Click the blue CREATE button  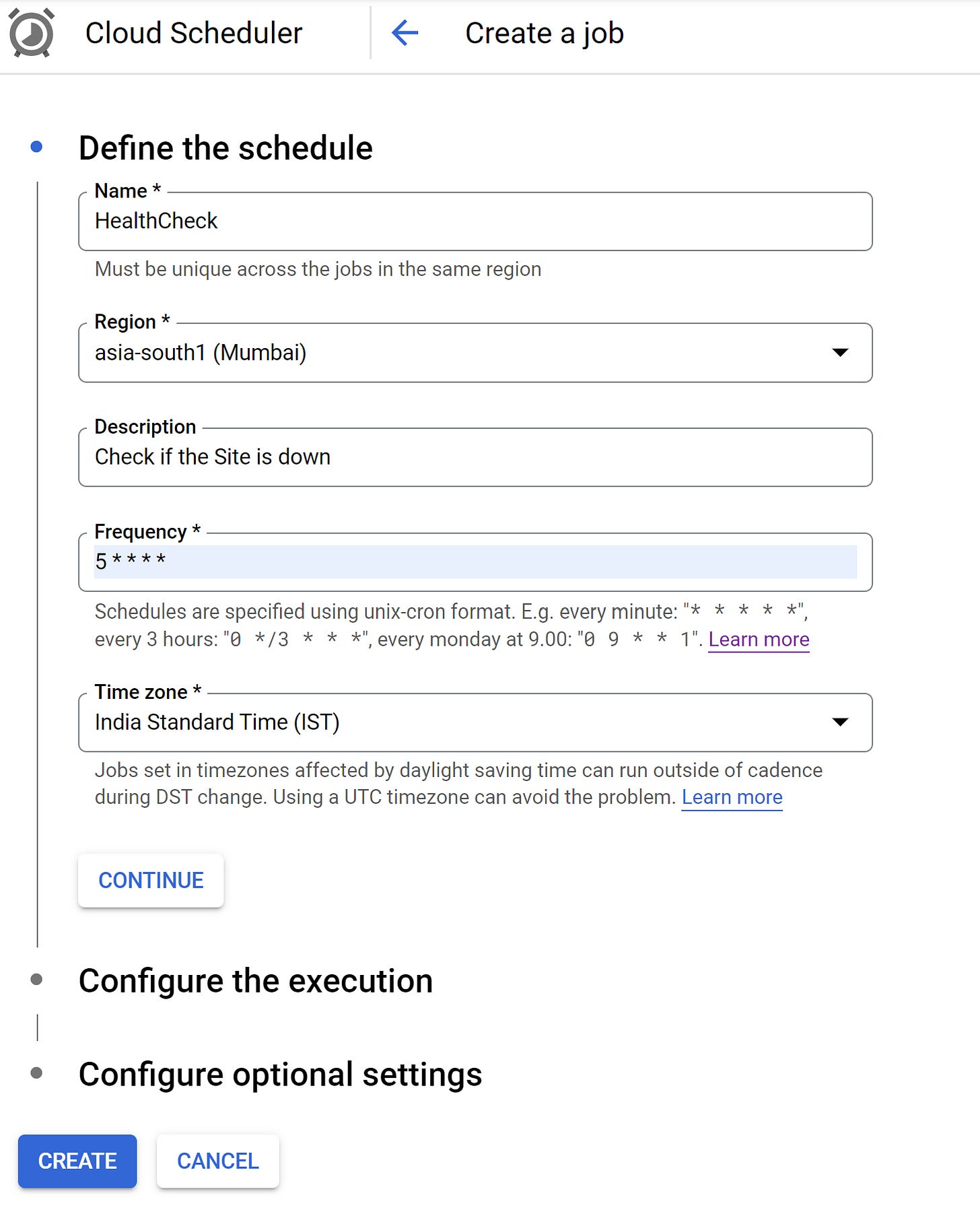coord(77,1161)
